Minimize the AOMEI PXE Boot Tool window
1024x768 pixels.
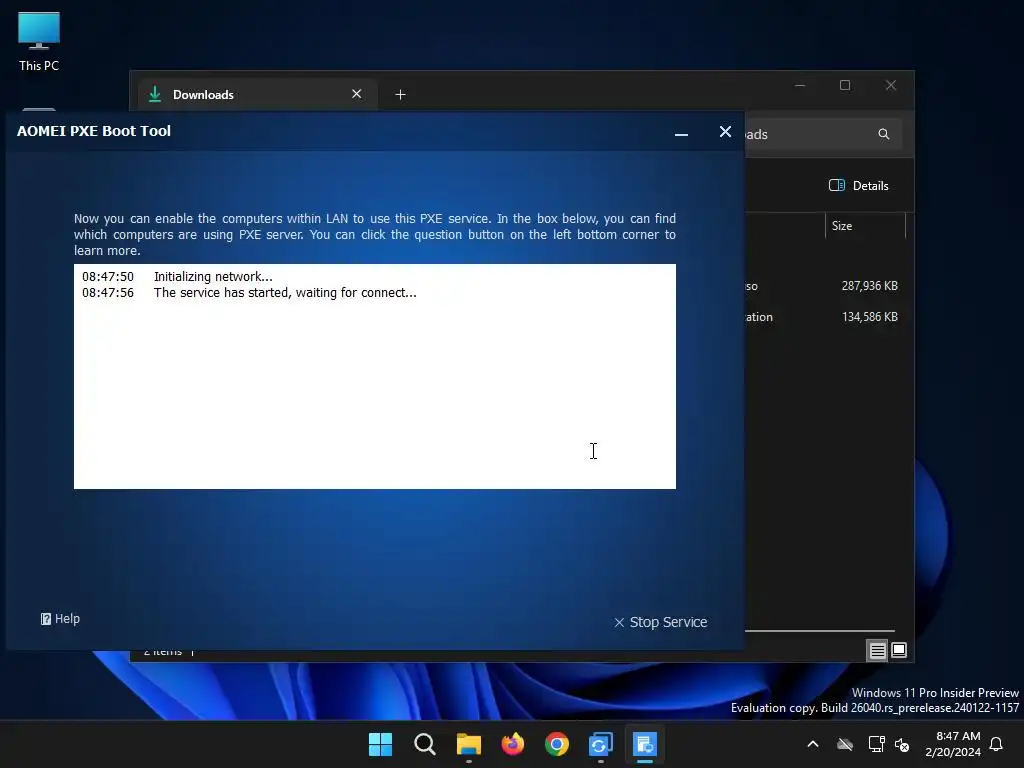(x=681, y=133)
